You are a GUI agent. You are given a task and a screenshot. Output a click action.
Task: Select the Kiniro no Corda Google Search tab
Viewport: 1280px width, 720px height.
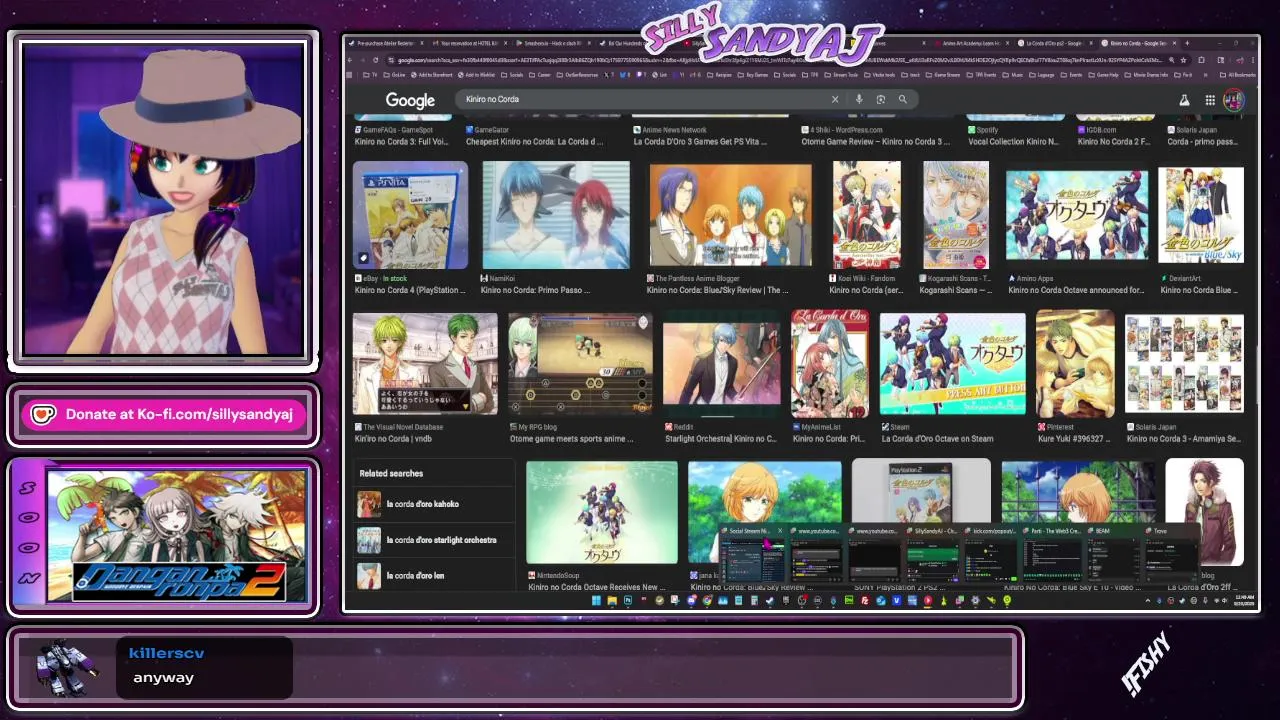(1138, 43)
